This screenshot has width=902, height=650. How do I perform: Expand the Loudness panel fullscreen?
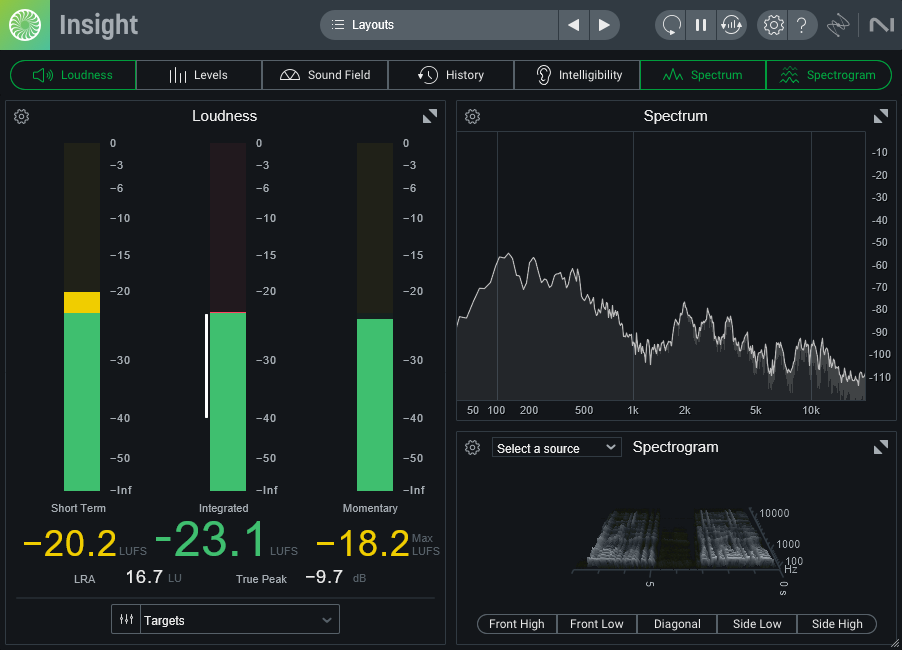430,116
